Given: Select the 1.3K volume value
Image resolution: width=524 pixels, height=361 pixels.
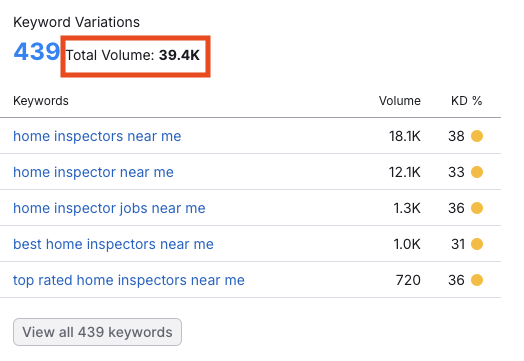Looking at the screenshot, I should pos(407,208).
